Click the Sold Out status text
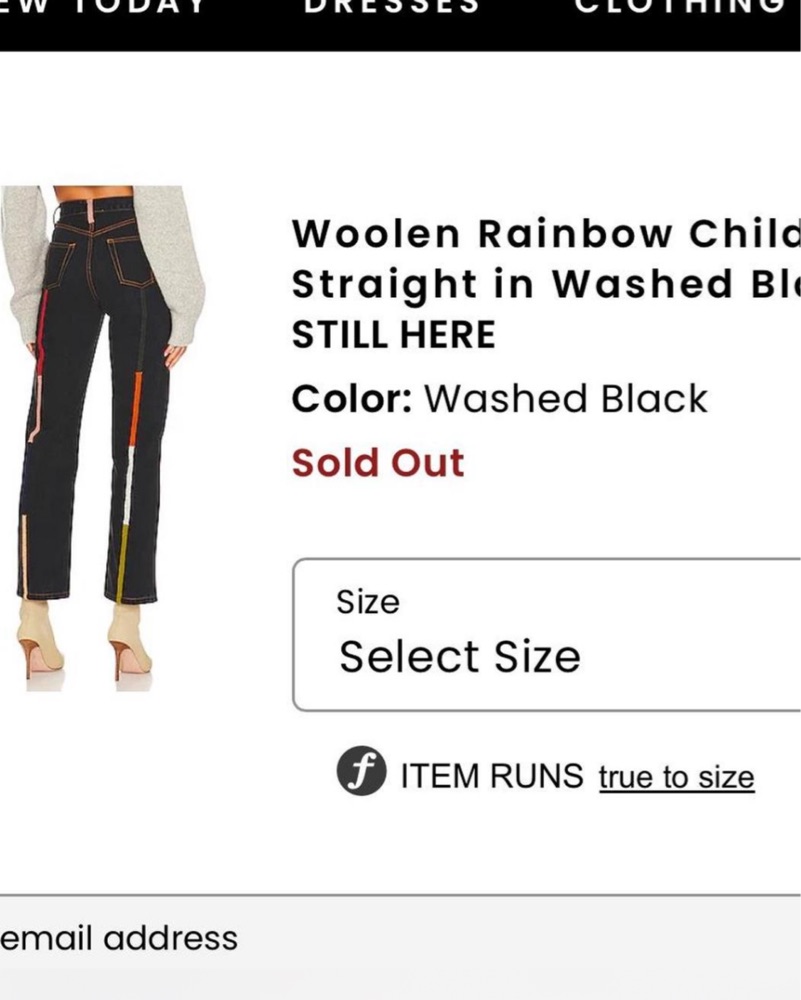Screen dimensions: 801x1000 (378, 463)
